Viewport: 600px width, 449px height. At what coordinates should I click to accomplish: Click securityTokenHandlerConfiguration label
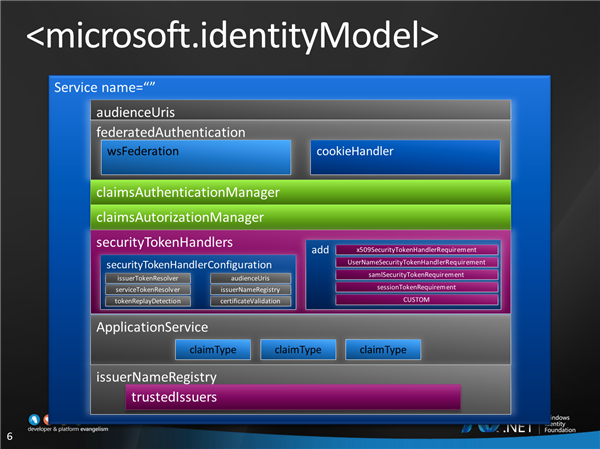[189, 265]
